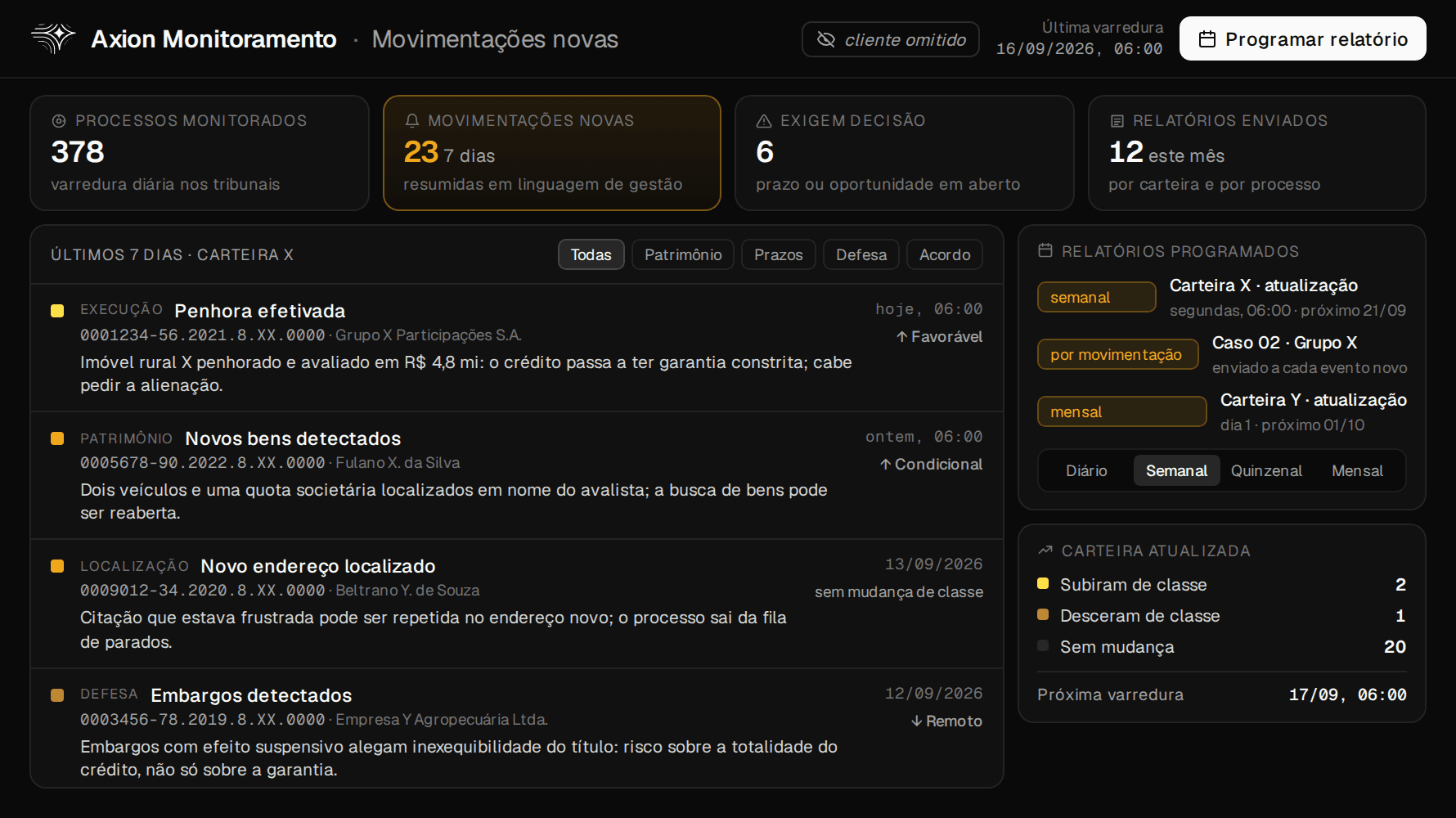
Task: Click the 'Movimentações novas' header breadcrumb
Action: (495, 39)
